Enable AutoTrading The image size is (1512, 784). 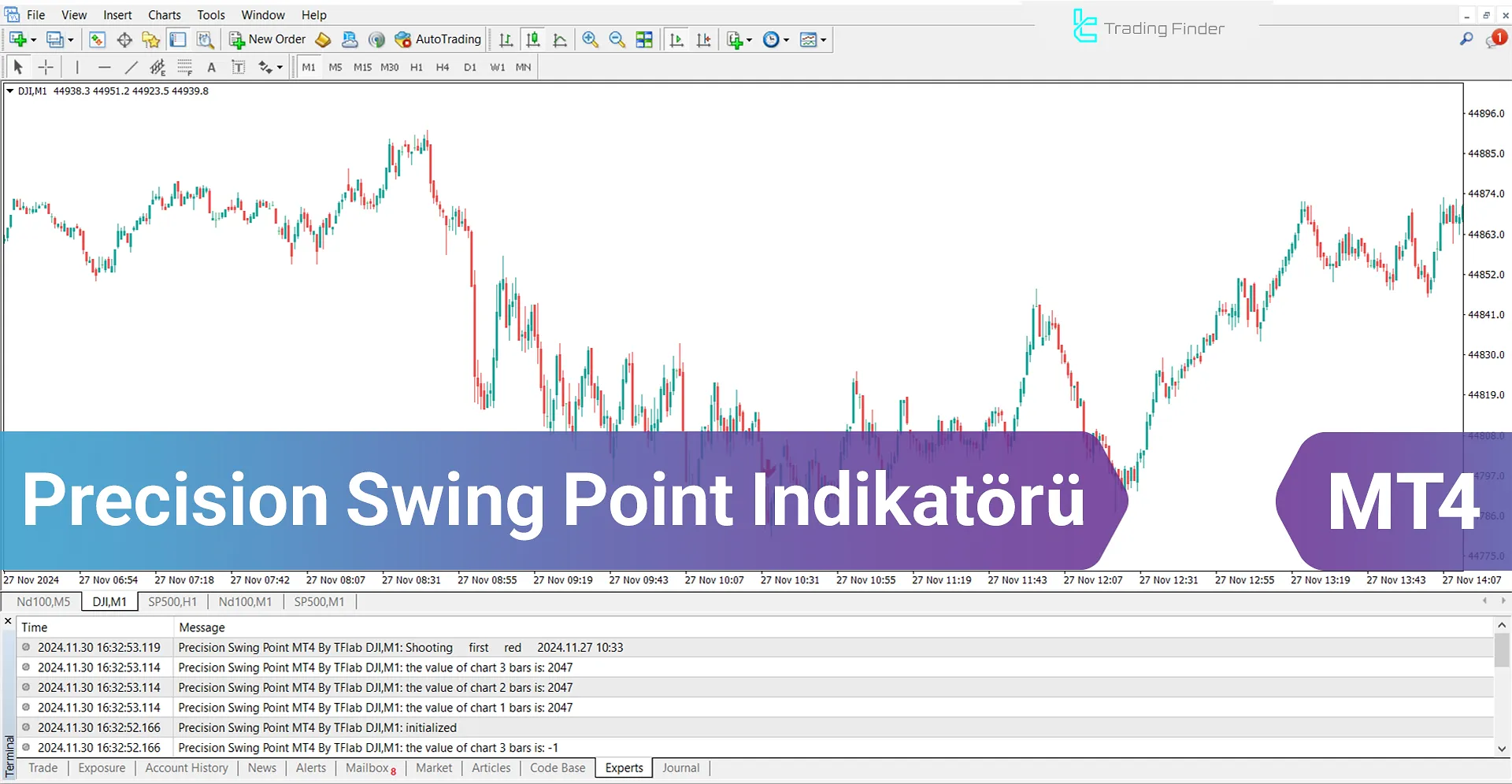(x=438, y=39)
